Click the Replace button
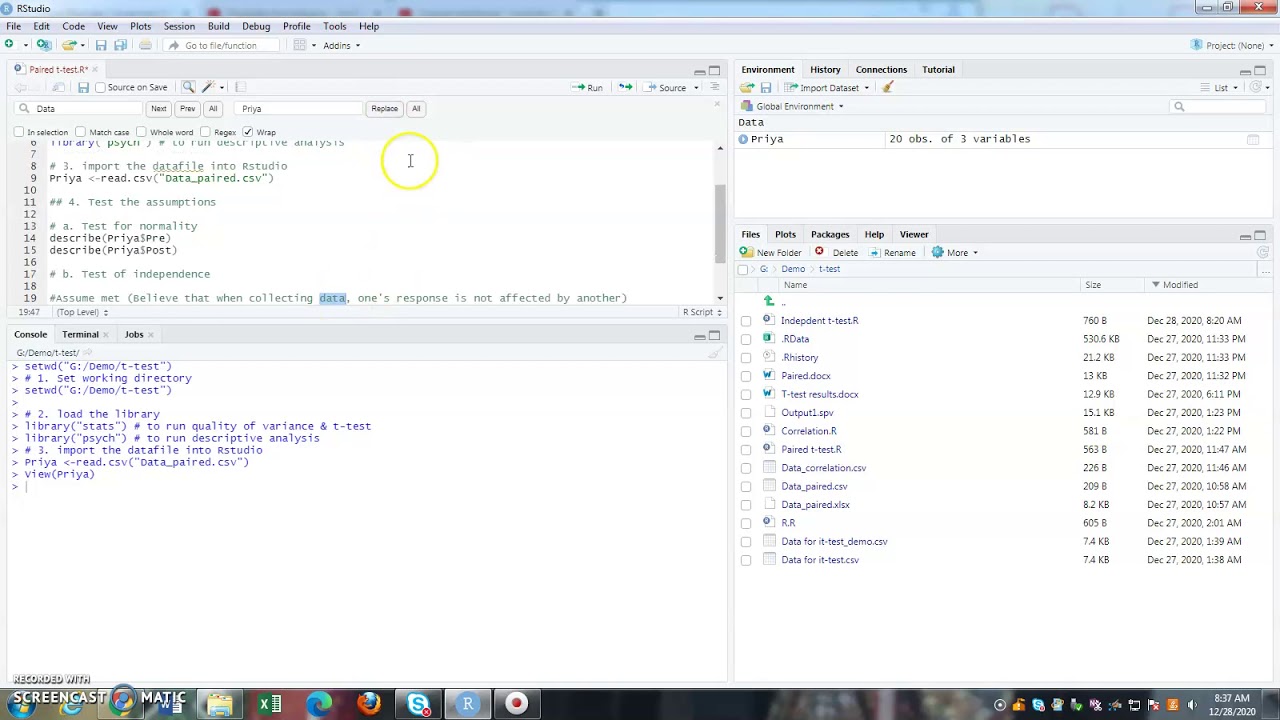 [384, 109]
